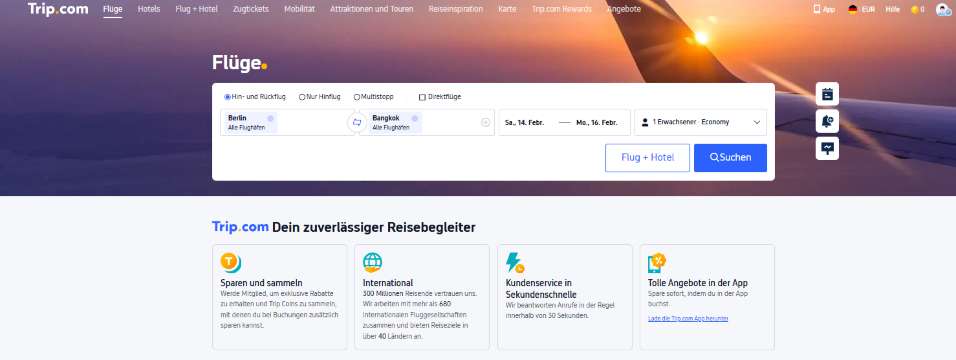
Task: Click the International globe icon
Action: (373, 262)
